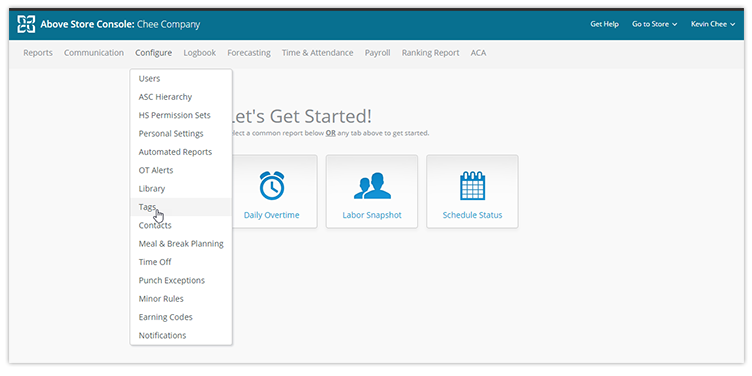Screen dimensions: 752x376
Task: Click the Get Help link
Action: click(x=604, y=24)
